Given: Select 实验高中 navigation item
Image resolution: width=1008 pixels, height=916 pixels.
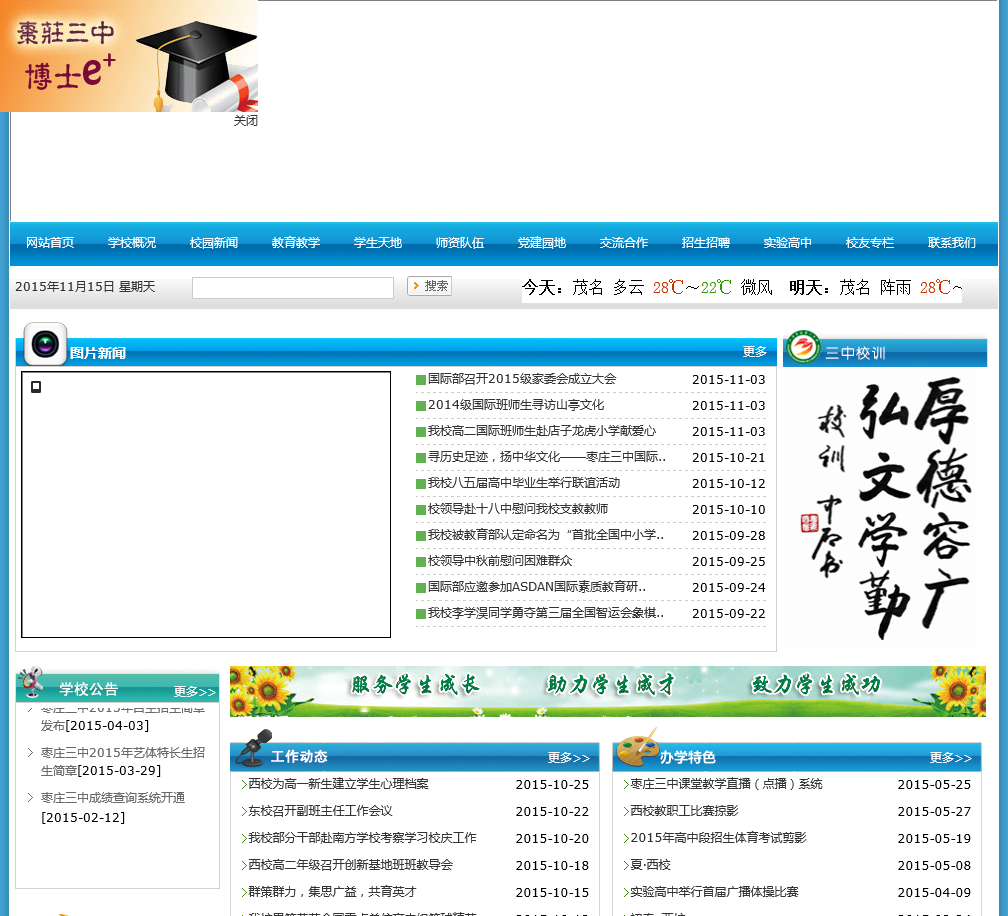Looking at the screenshot, I should tap(788, 243).
